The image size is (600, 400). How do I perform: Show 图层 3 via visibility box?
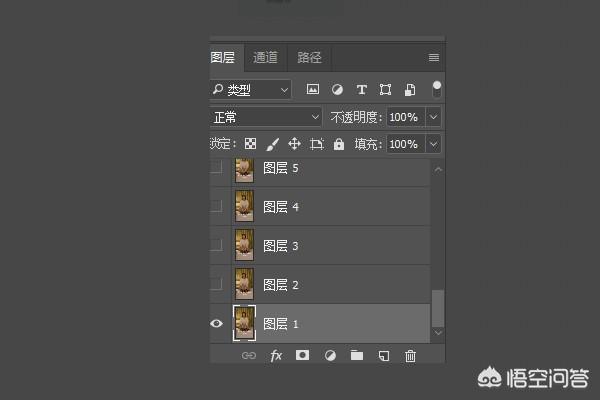[216, 245]
